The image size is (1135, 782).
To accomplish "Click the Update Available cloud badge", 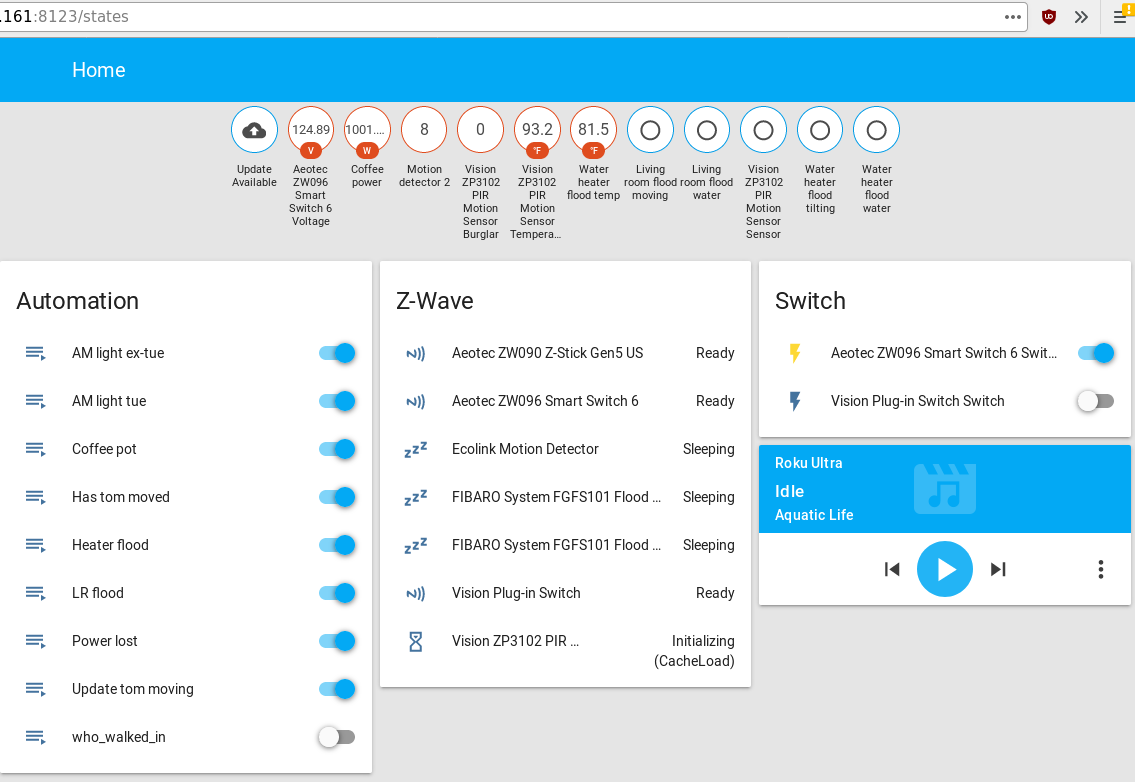I will [x=254, y=130].
